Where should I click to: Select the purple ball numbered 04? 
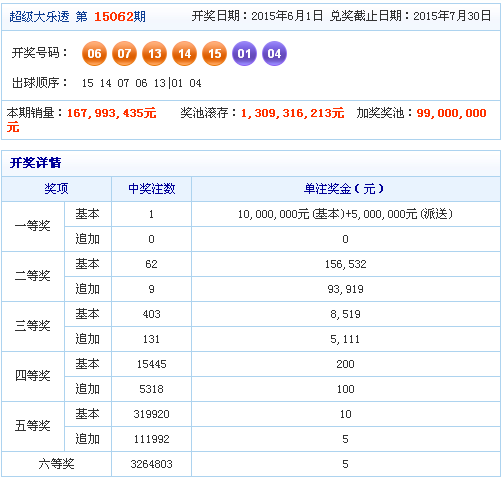[274, 53]
